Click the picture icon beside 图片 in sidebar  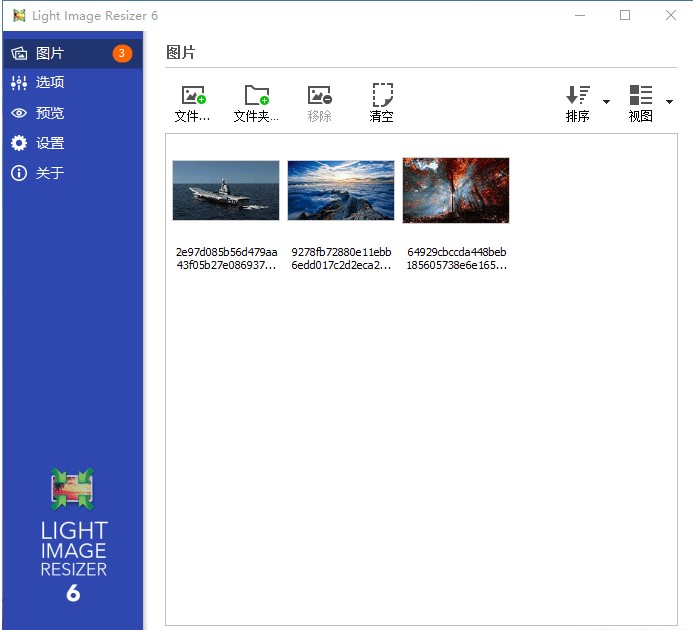point(19,53)
